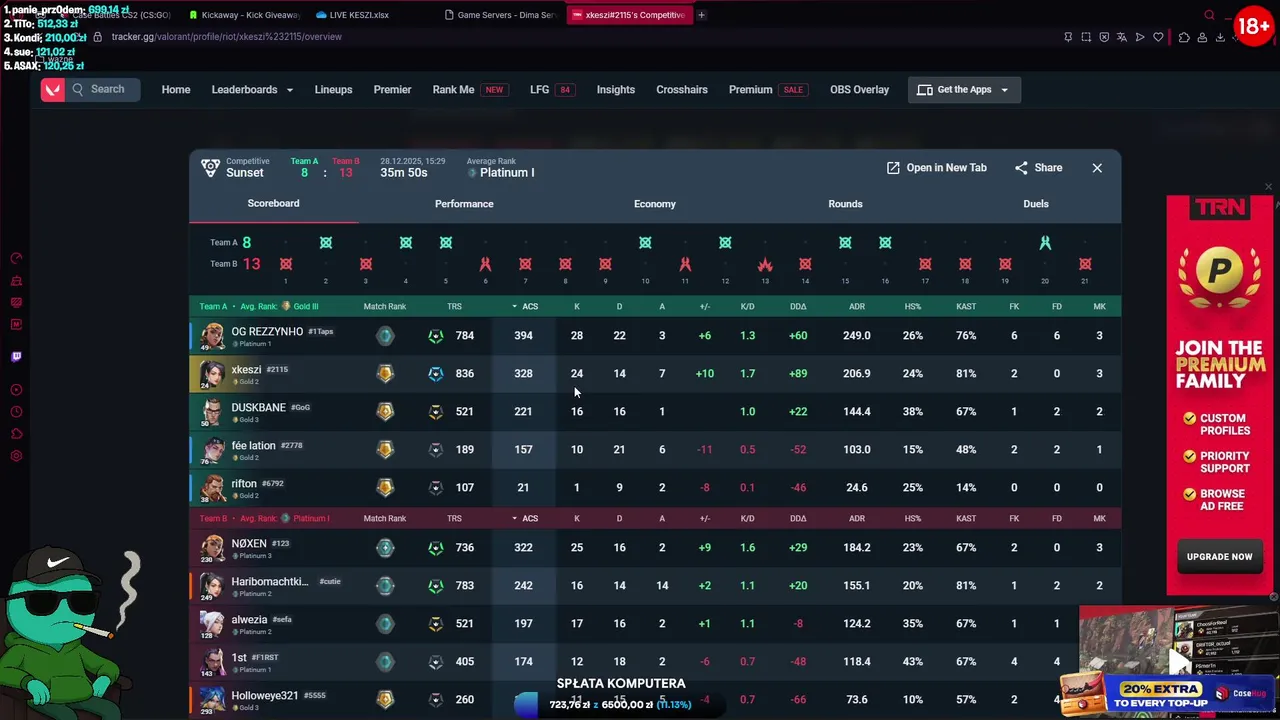Select round 6 Team B icon
The width and height of the screenshot is (1280, 720).
click(x=485, y=264)
